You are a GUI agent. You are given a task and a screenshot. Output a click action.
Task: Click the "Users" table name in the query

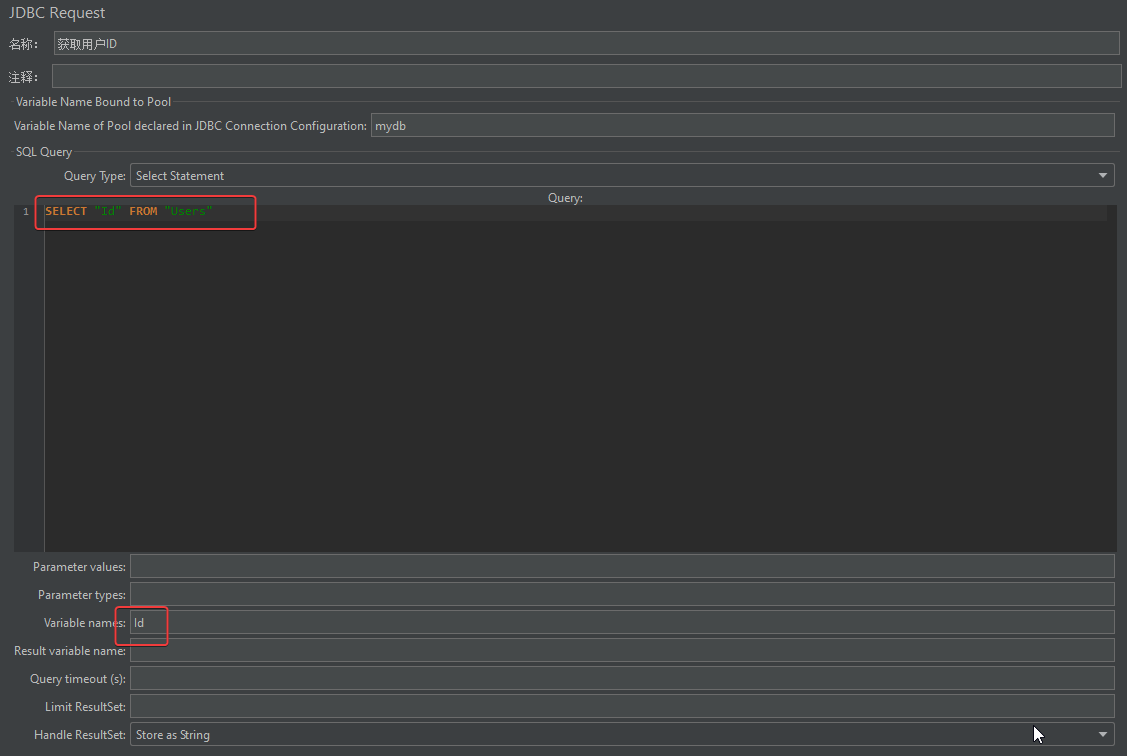click(x=189, y=212)
